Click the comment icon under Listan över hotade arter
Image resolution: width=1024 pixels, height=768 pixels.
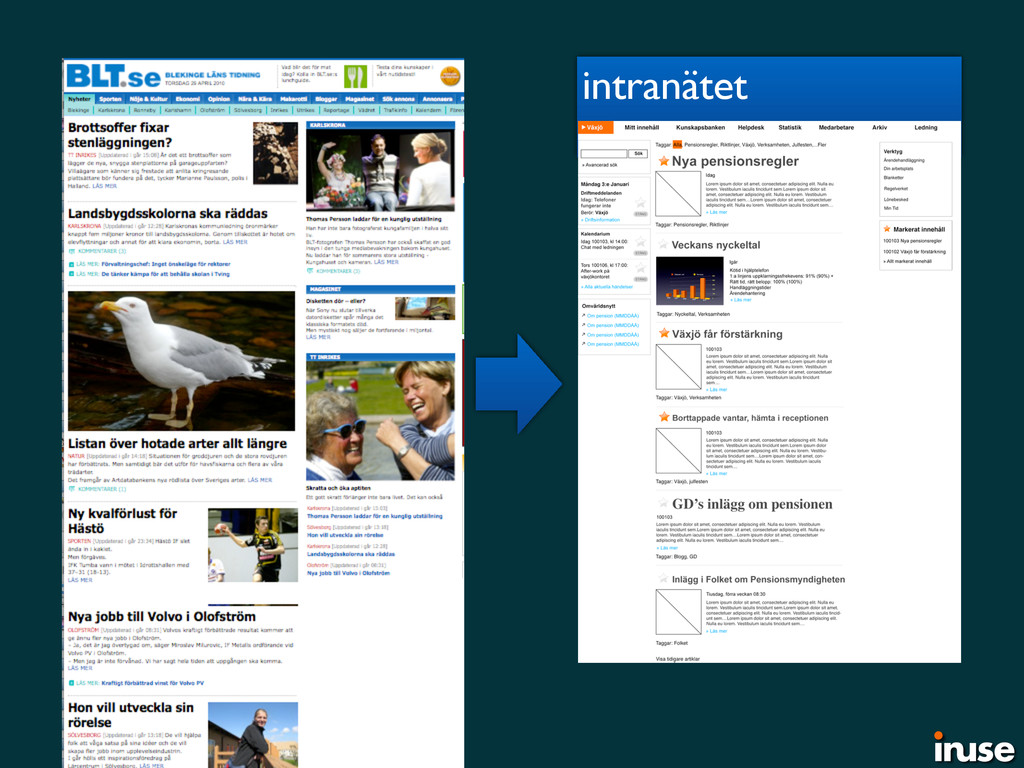72,489
